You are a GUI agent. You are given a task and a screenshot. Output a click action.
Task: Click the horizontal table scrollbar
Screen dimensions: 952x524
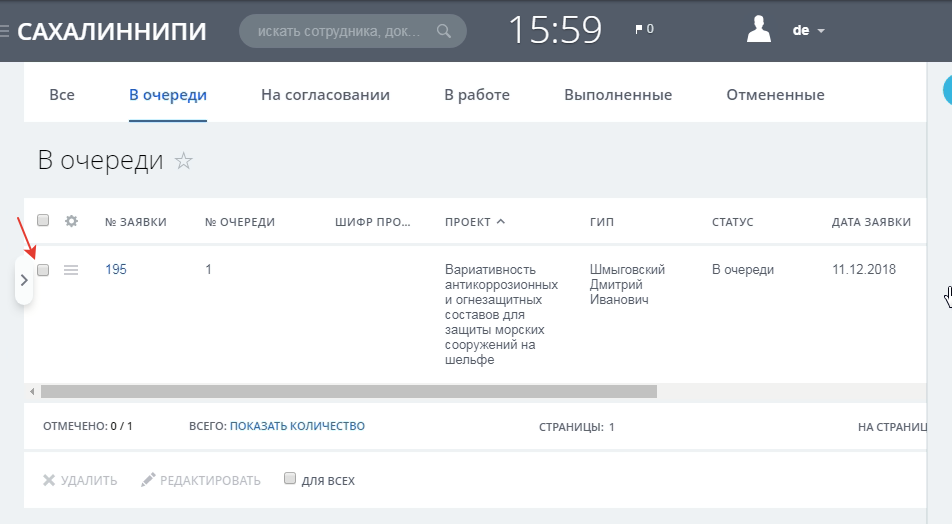click(348, 392)
